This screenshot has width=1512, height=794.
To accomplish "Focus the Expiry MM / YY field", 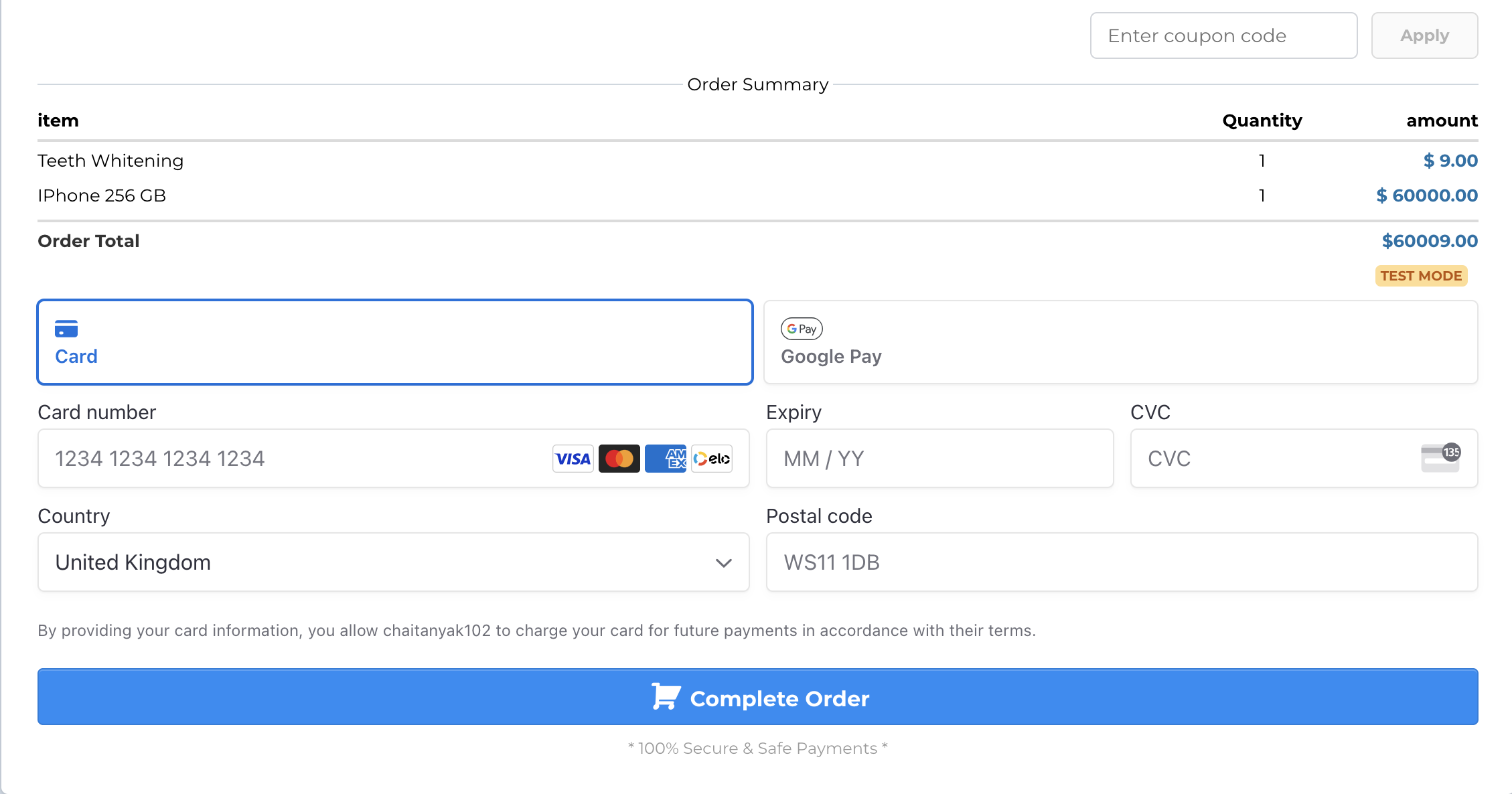I will point(939,459).
